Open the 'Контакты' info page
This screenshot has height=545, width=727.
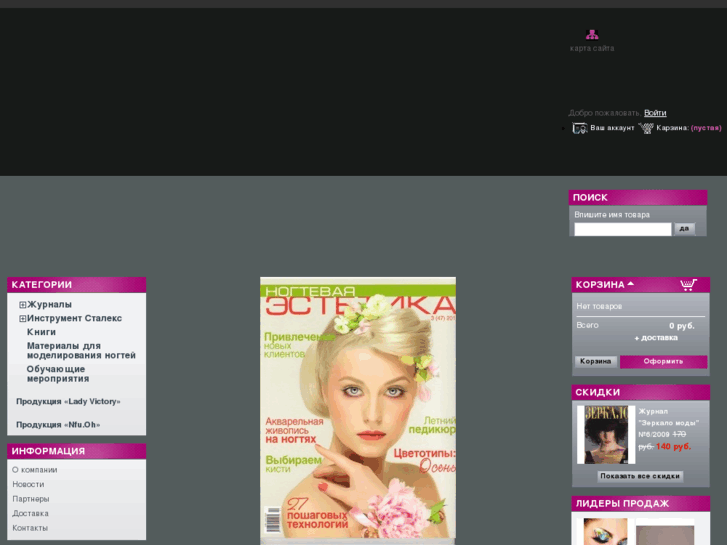point(30,528)
